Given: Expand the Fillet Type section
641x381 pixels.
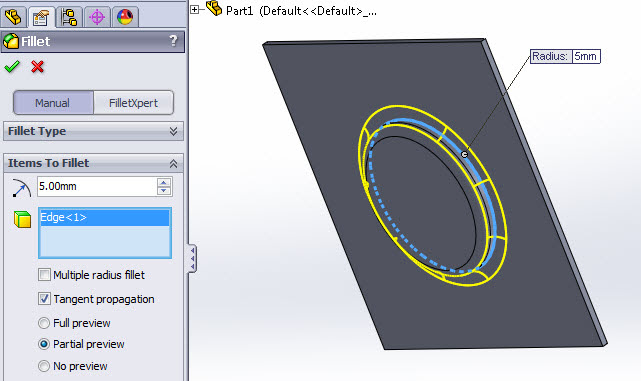Looking at the screenshot, I should tap(173, 131).
